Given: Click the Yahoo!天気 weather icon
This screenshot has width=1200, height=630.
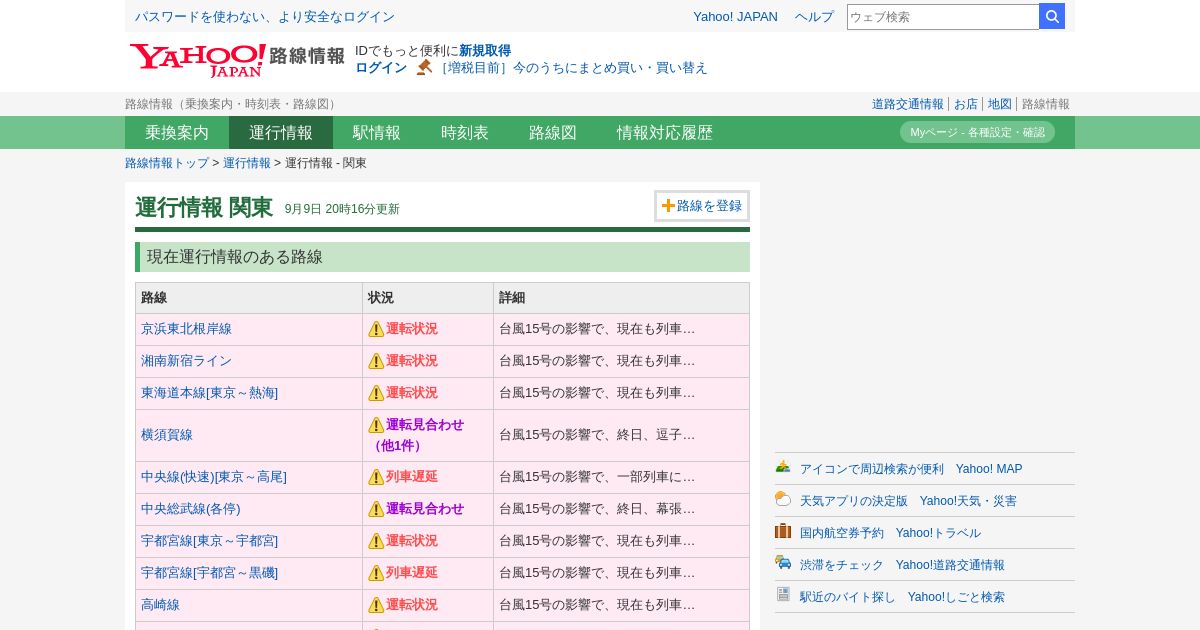Looking at the screenshot, I should pyautogui.click(x=783, y=499).
